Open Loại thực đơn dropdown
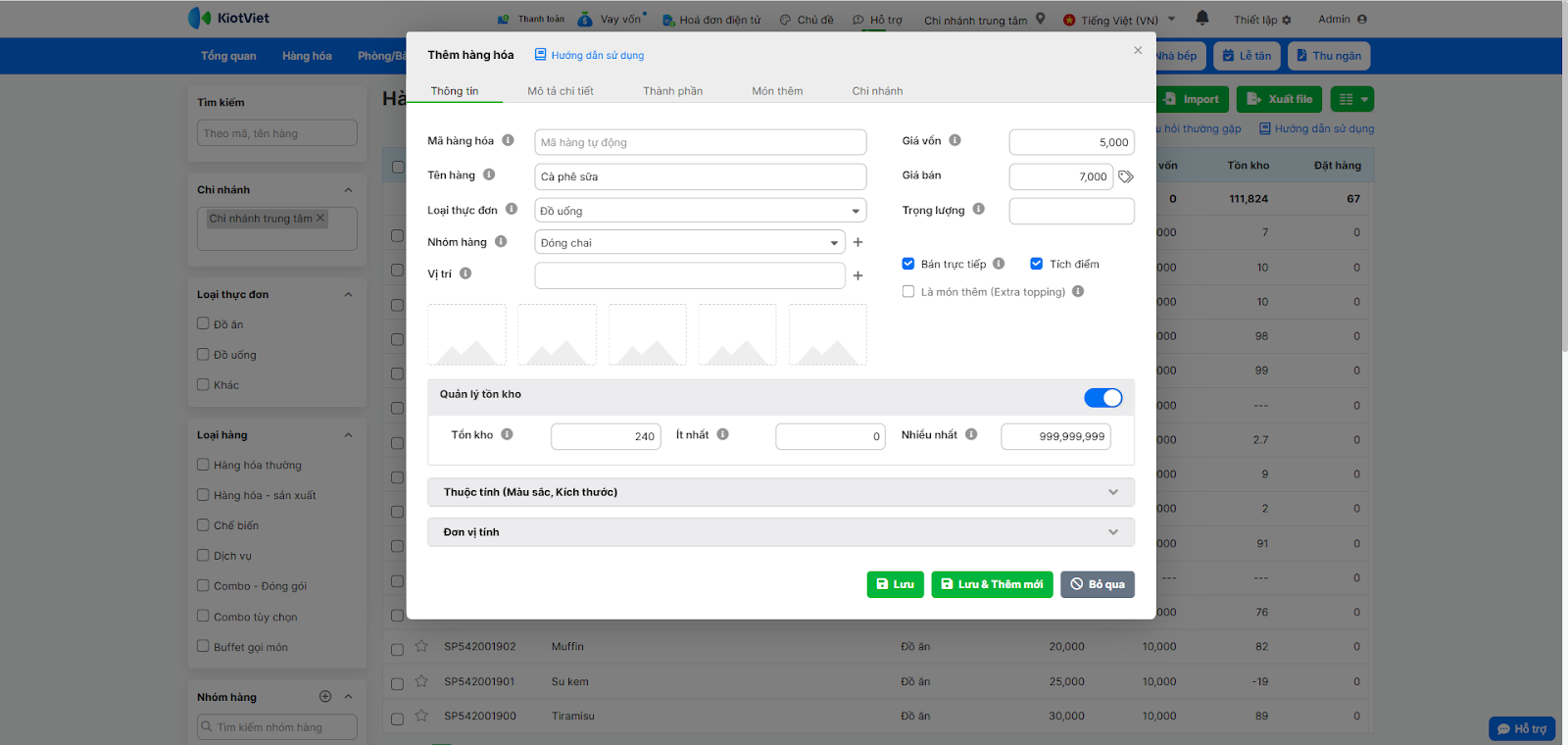The width and height of the screenshot is (1568, 745). pos(700,211)
